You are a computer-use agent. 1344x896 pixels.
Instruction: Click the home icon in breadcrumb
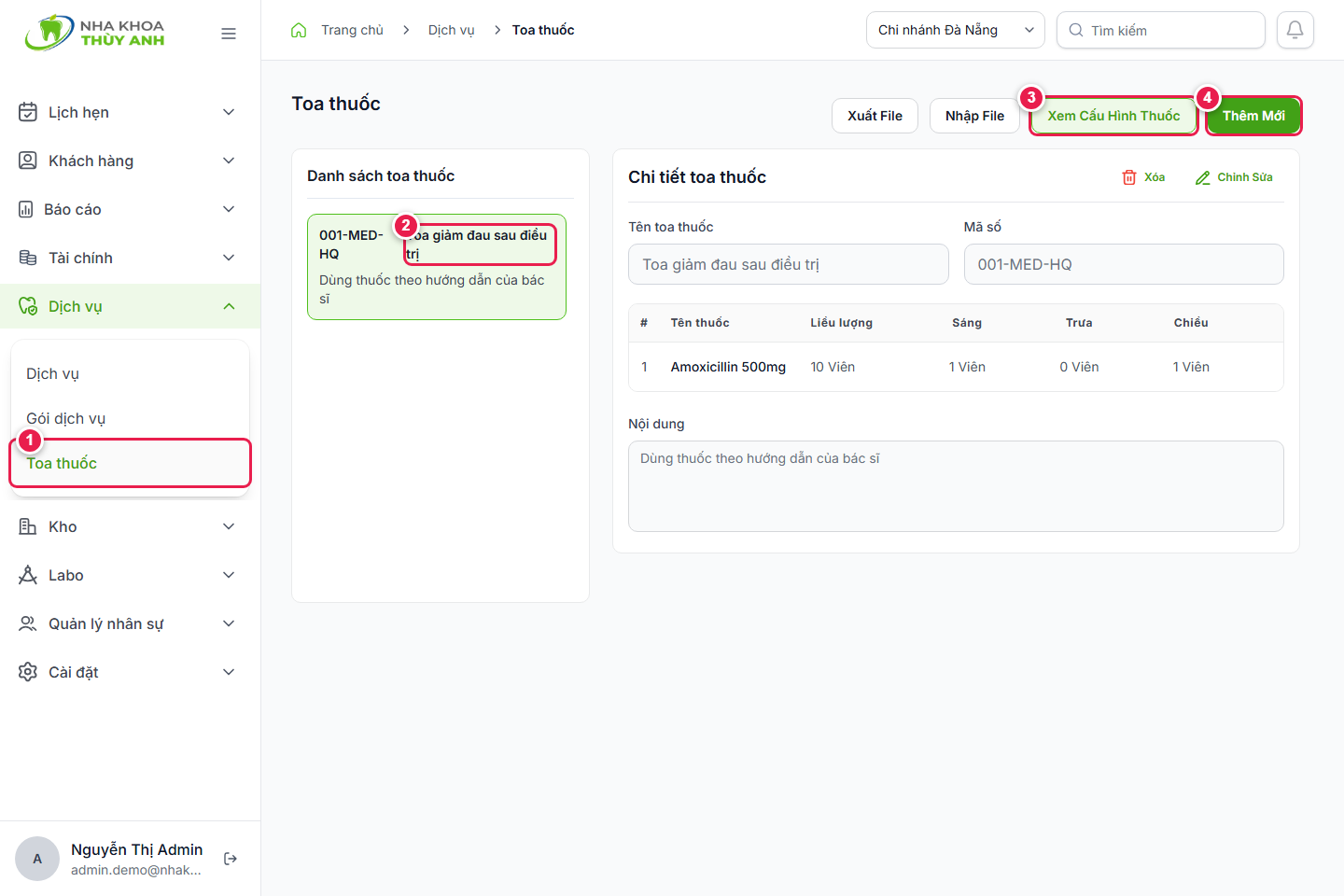pos(299,30)
